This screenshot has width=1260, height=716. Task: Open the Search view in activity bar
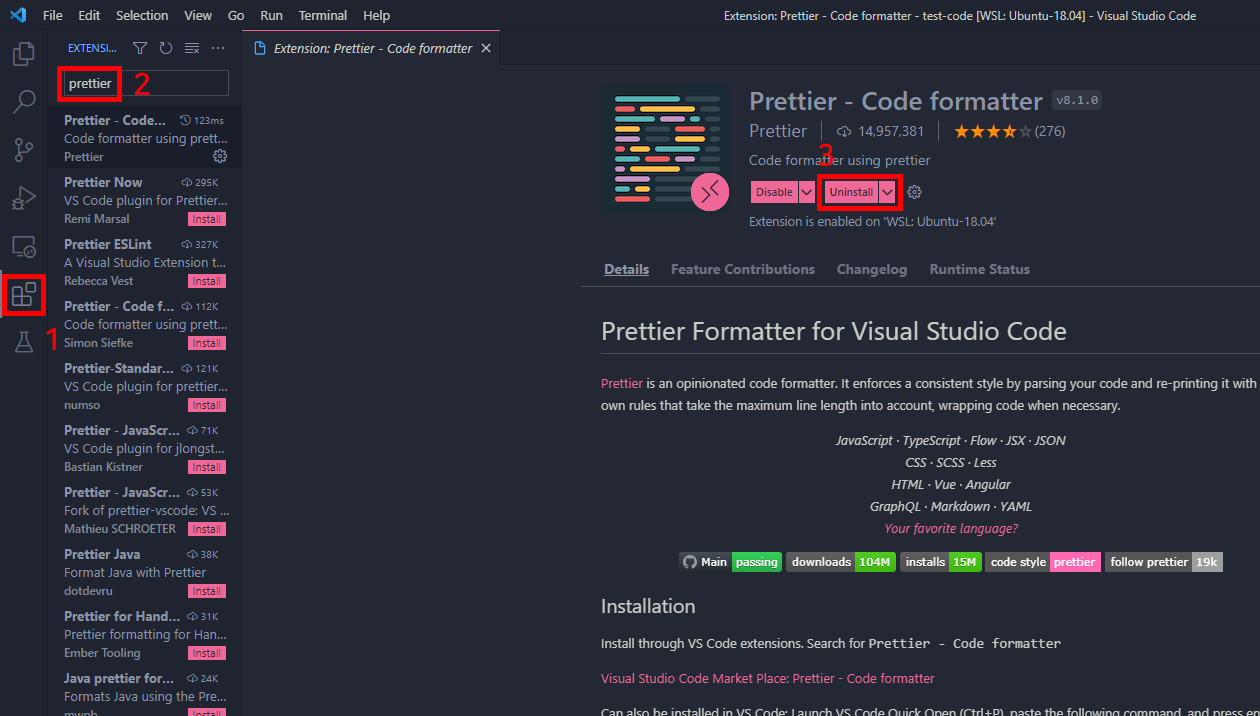[24, 101]
